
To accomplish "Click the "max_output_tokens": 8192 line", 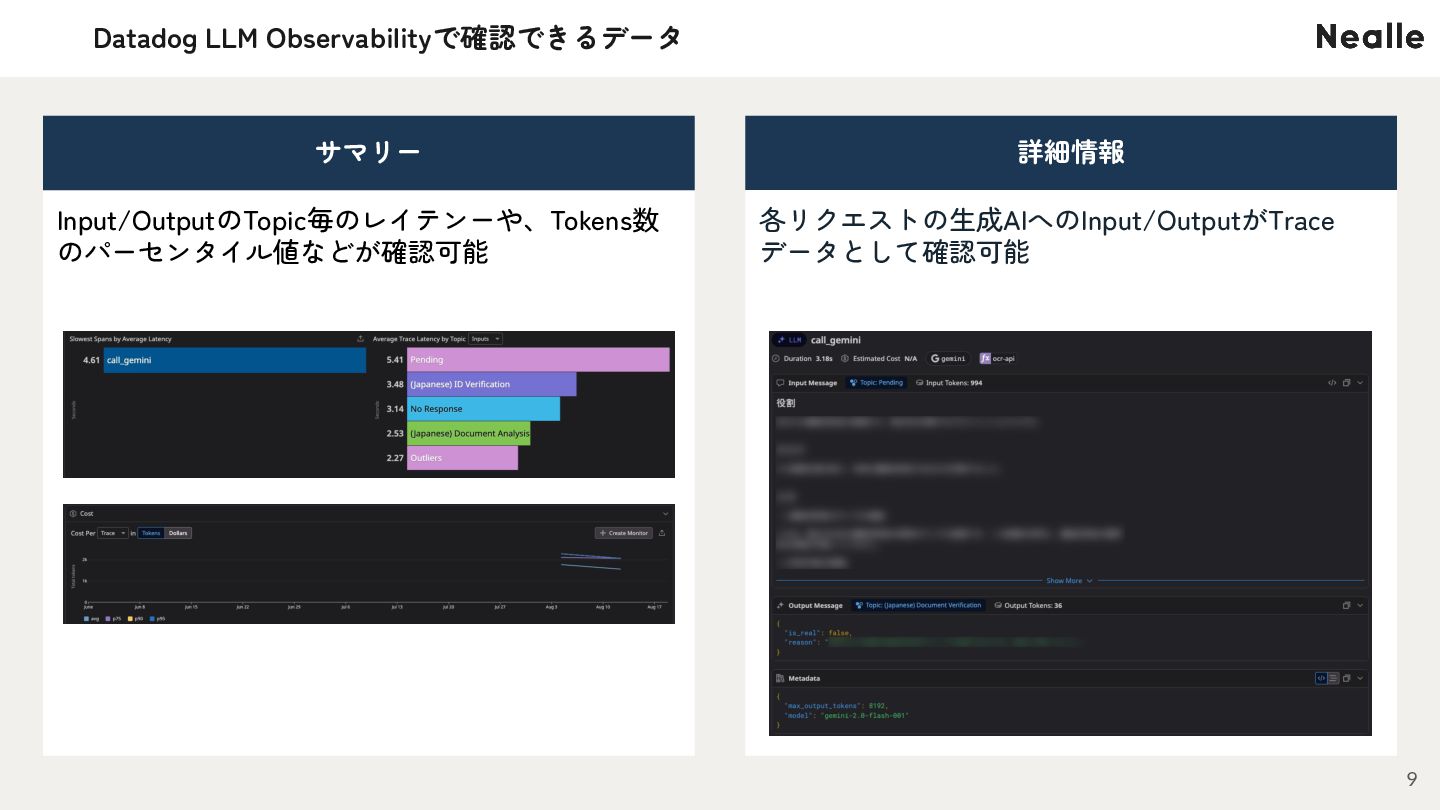I will tap(835, 706).
